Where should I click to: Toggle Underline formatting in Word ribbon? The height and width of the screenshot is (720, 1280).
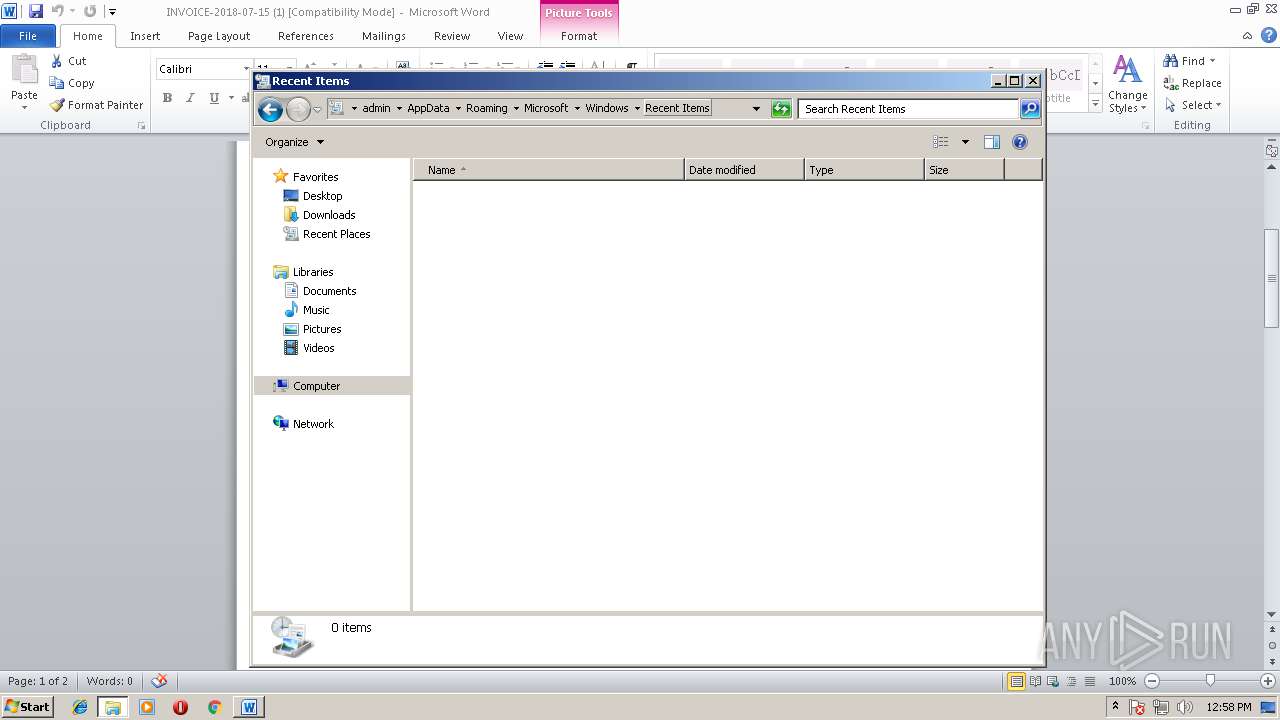tap(214, 98)
